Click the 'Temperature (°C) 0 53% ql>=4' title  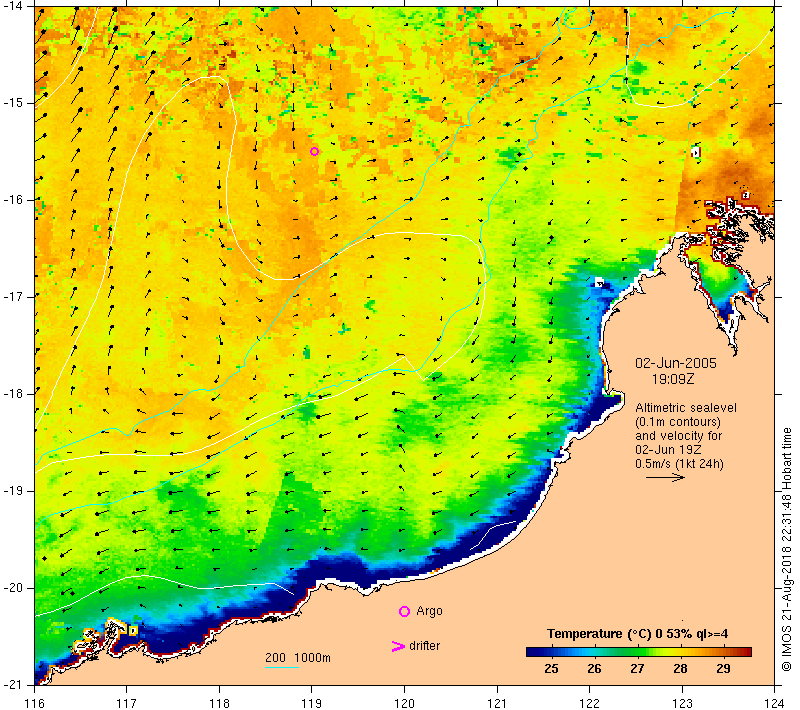(x=637, y=633)
